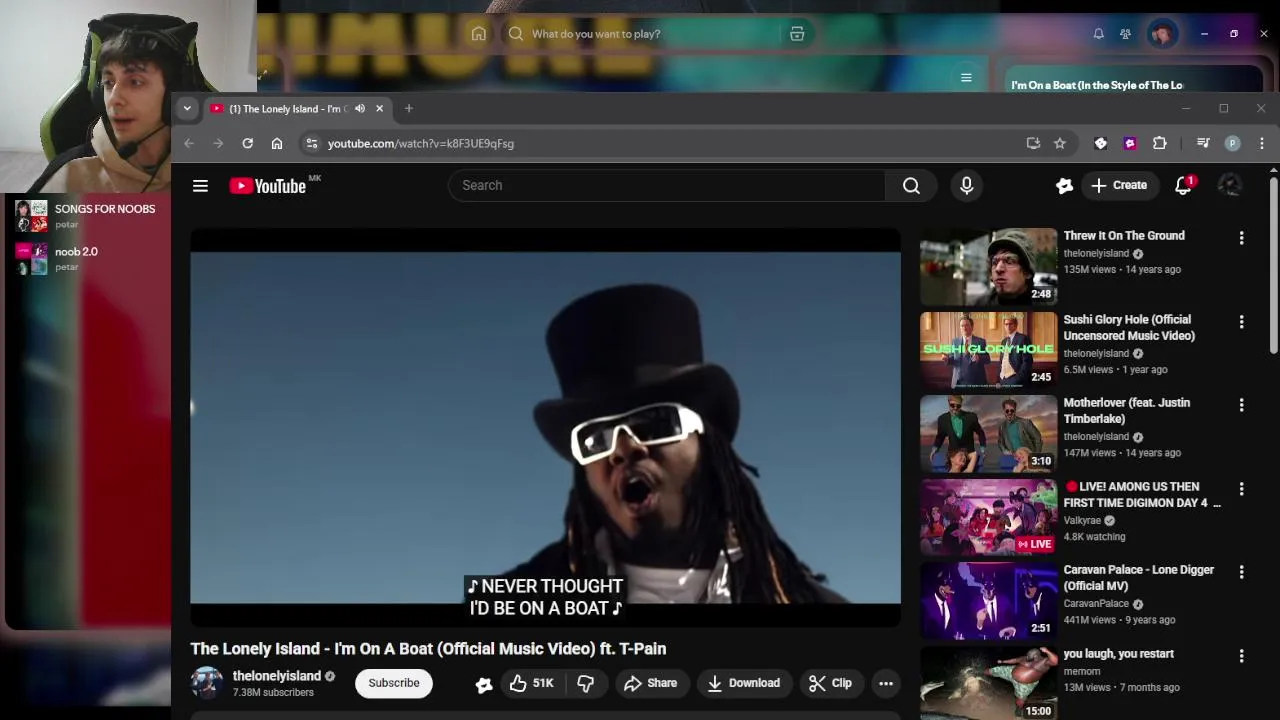Click the sparkle icon left of Create

click(x=1064, y=185)
